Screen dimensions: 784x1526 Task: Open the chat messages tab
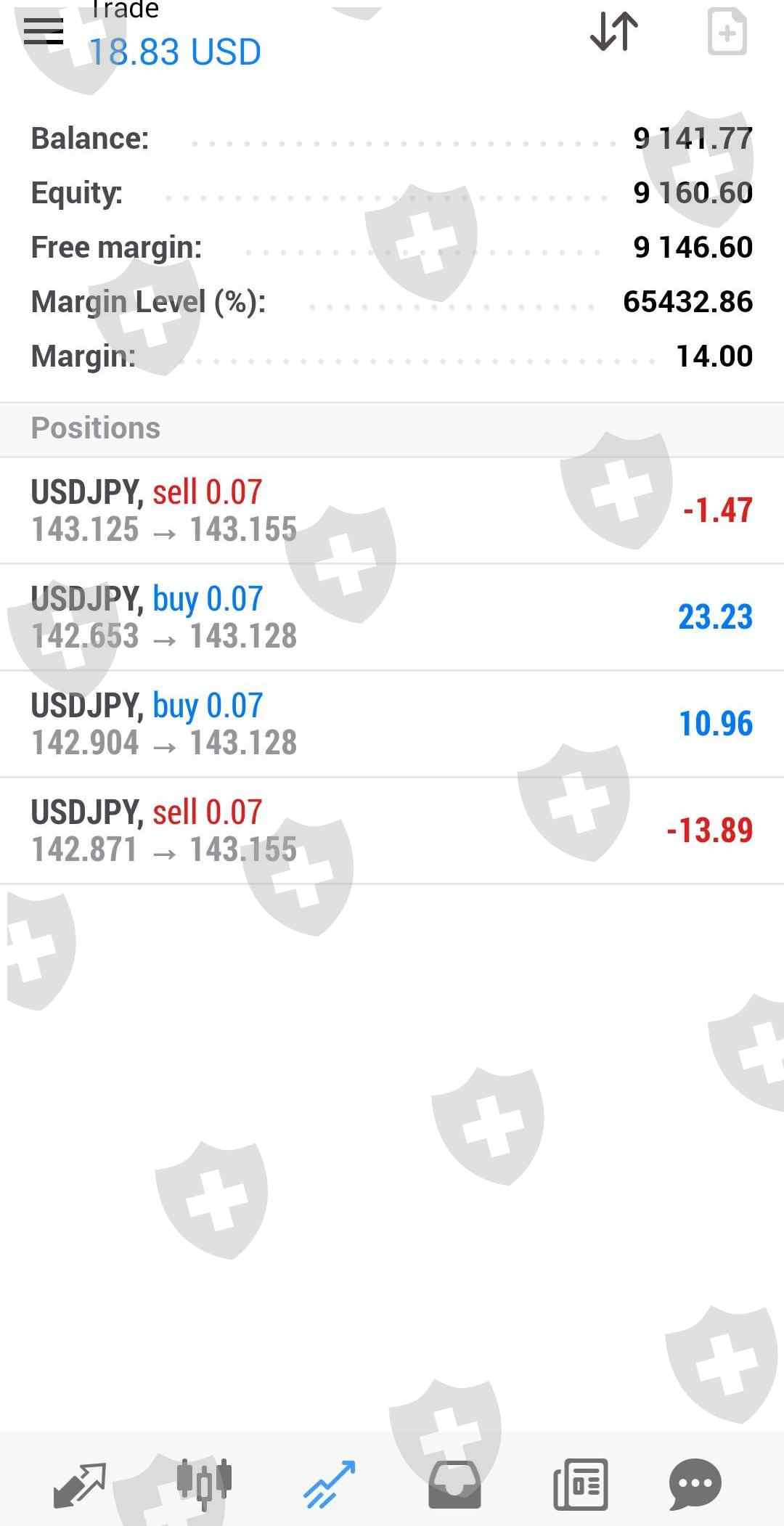[x=695, y=1484]
